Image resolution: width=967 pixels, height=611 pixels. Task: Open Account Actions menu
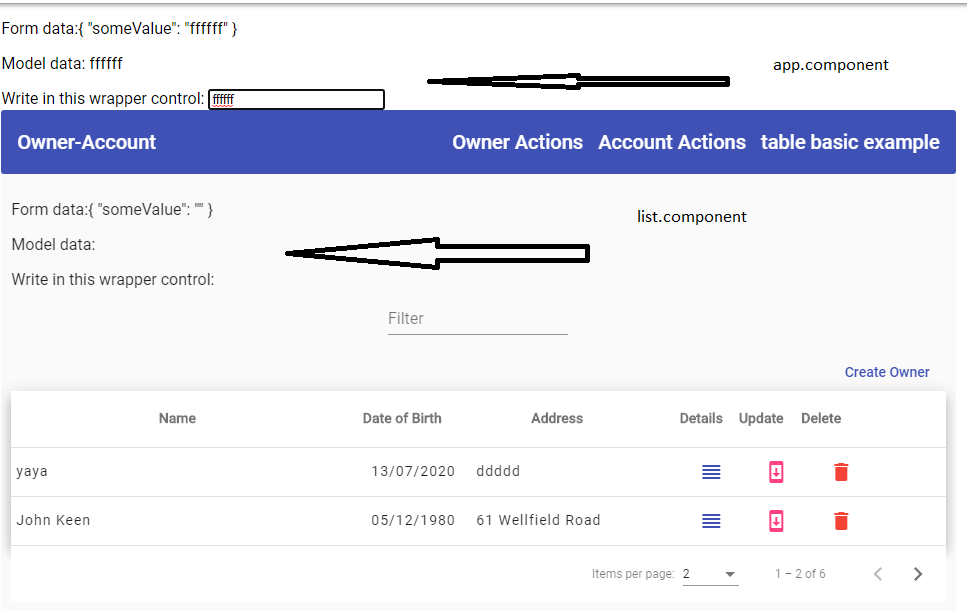pyautogui.click(x=671, y=142)
